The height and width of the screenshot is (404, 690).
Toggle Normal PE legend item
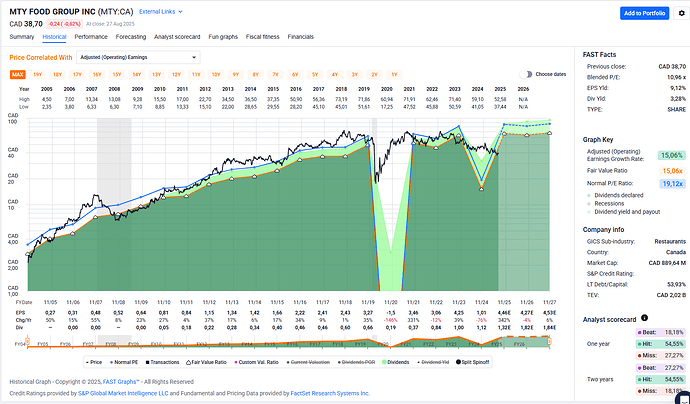coord(124,362)
